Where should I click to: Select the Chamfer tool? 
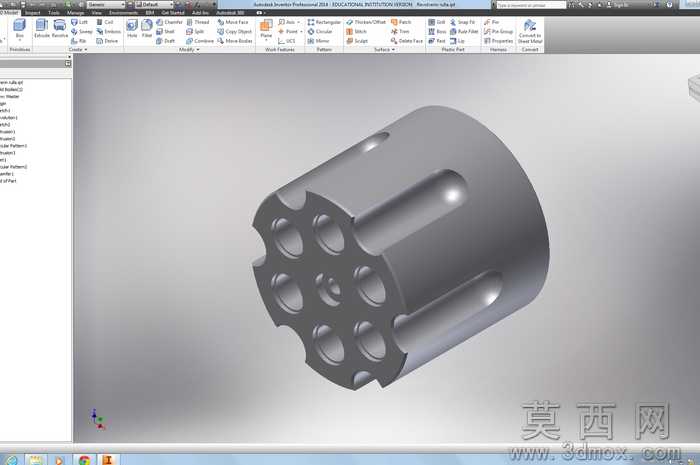click(169, 22)
